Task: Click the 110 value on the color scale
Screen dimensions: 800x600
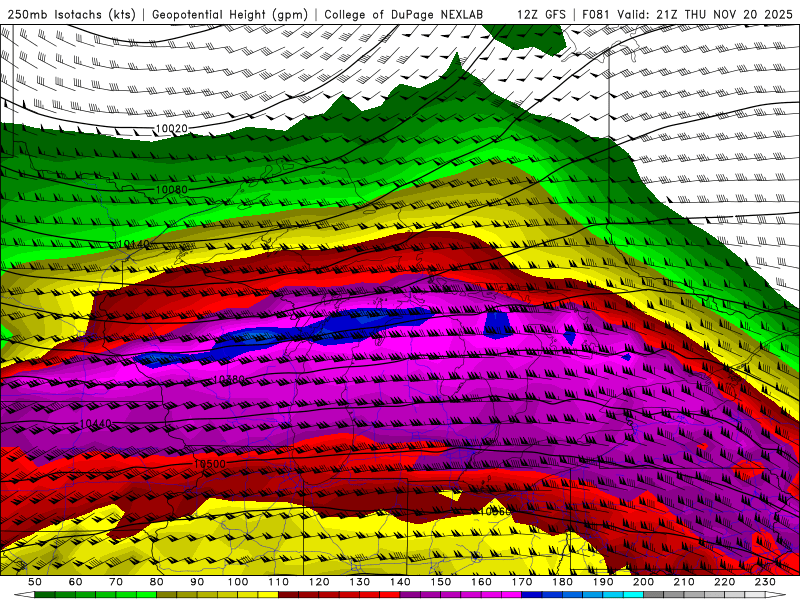Action: (x=278, y=582)
